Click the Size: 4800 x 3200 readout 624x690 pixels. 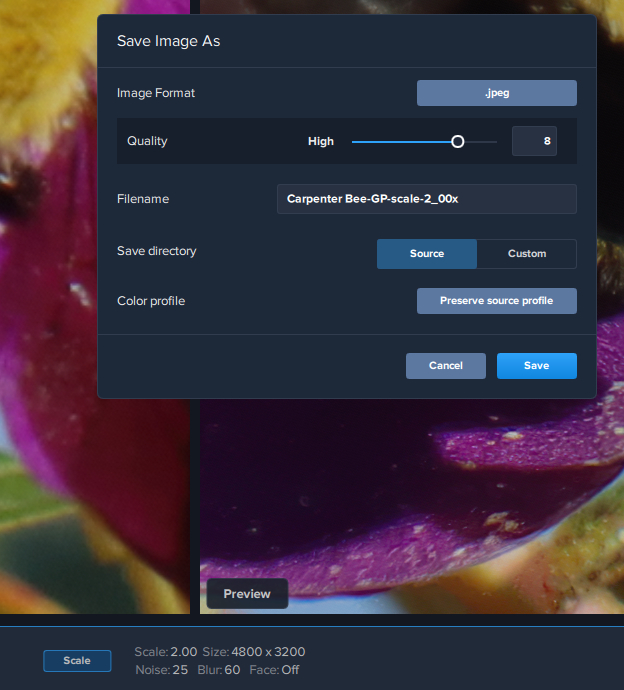tap(254, 652)
